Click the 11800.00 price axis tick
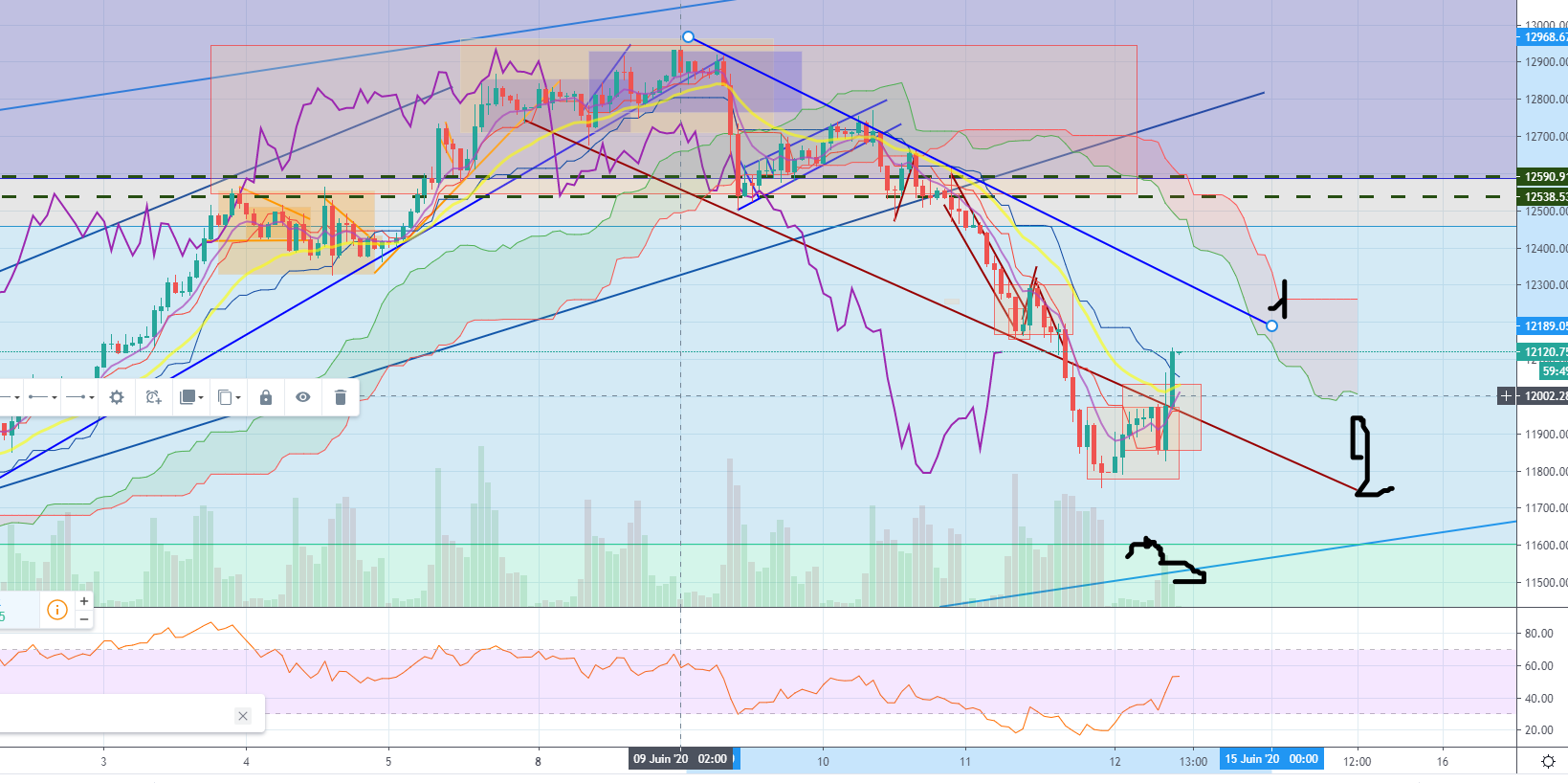Screen dimensions: 1568x783 (1546, 472)
